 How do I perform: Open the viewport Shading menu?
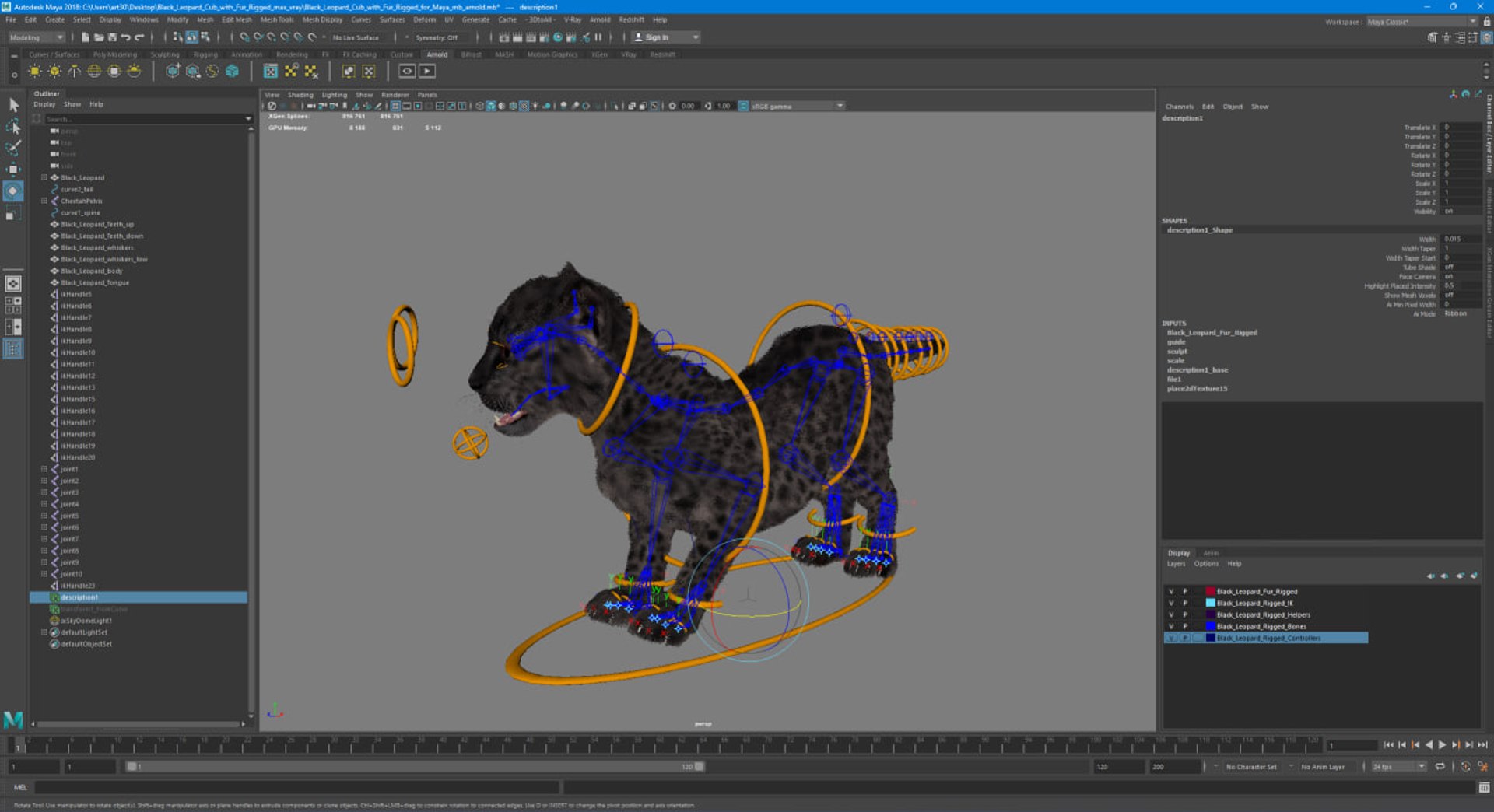[300, 95]
